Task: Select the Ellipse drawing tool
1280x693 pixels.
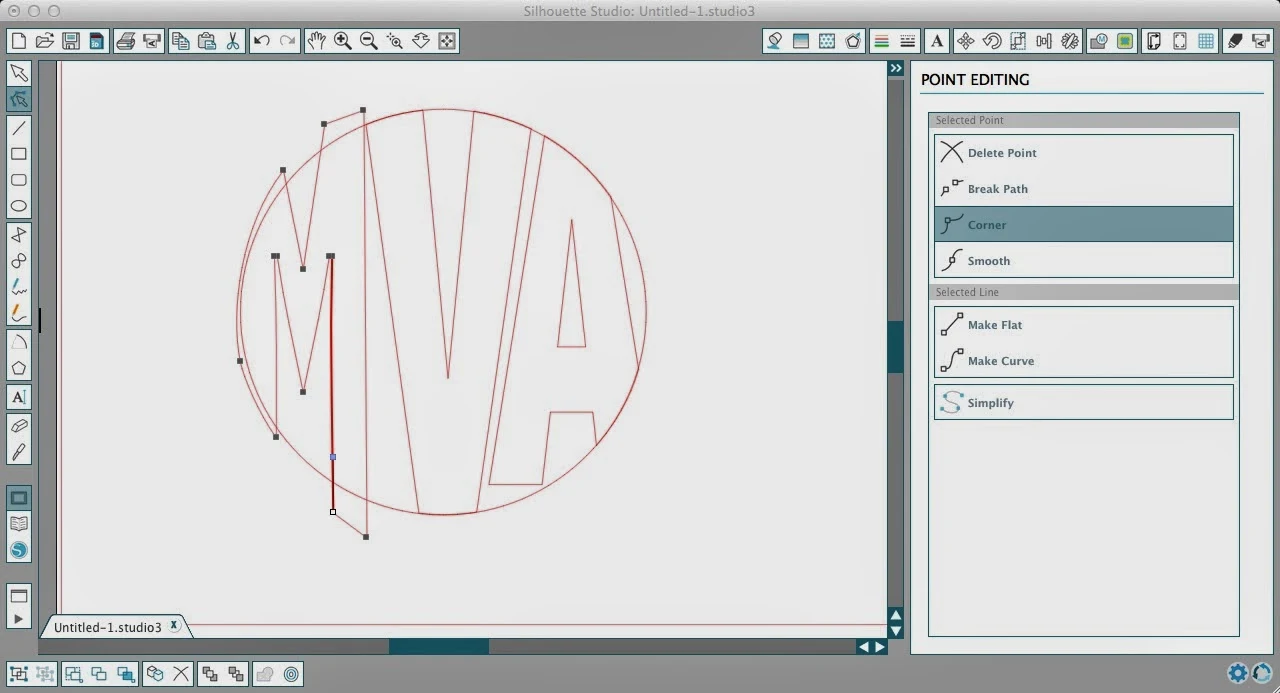Action: [18, 205]
